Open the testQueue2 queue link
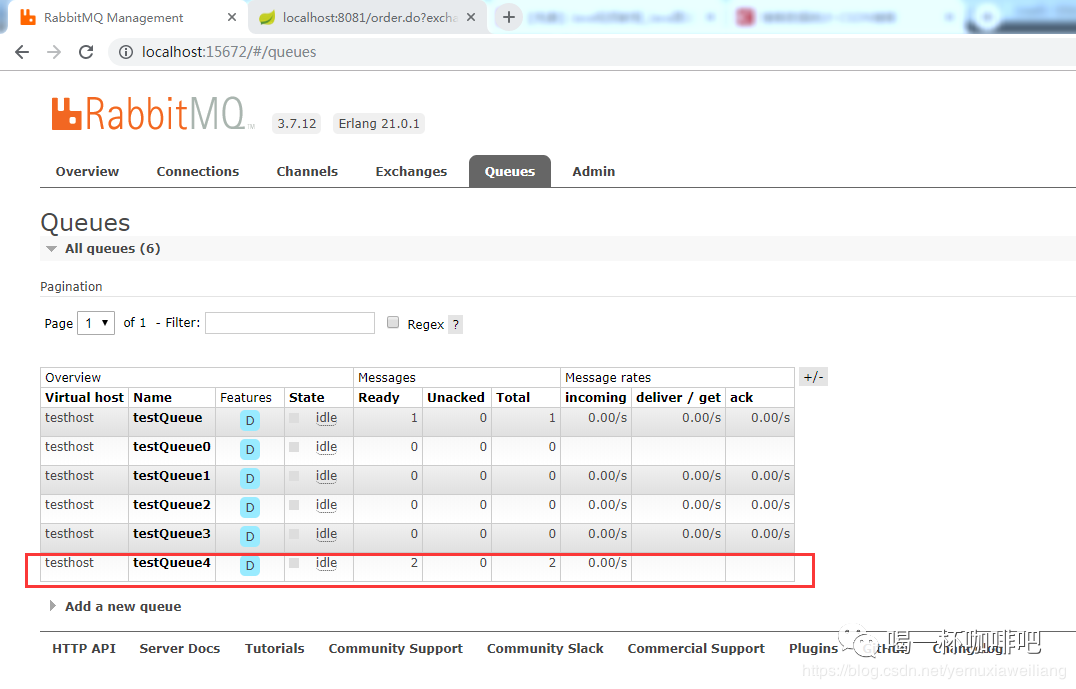Viewport: 1076px width, 689px height. click(172, 504)
